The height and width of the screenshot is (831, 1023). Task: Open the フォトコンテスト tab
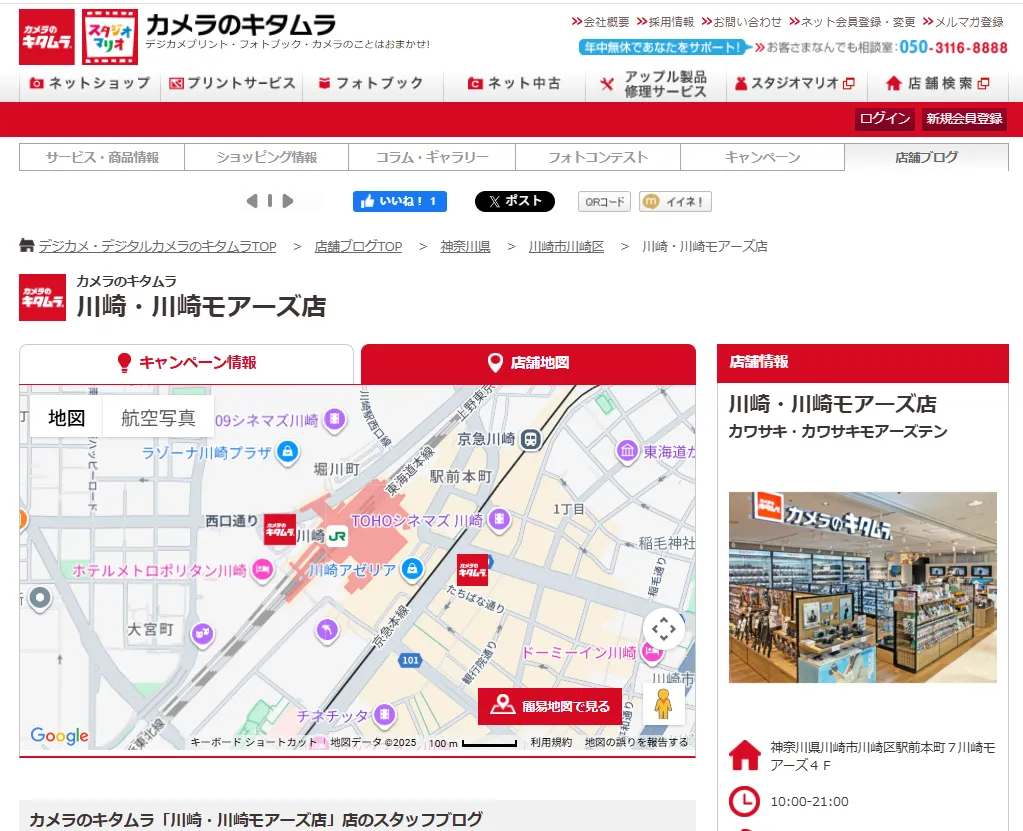(x=598, y=157)
